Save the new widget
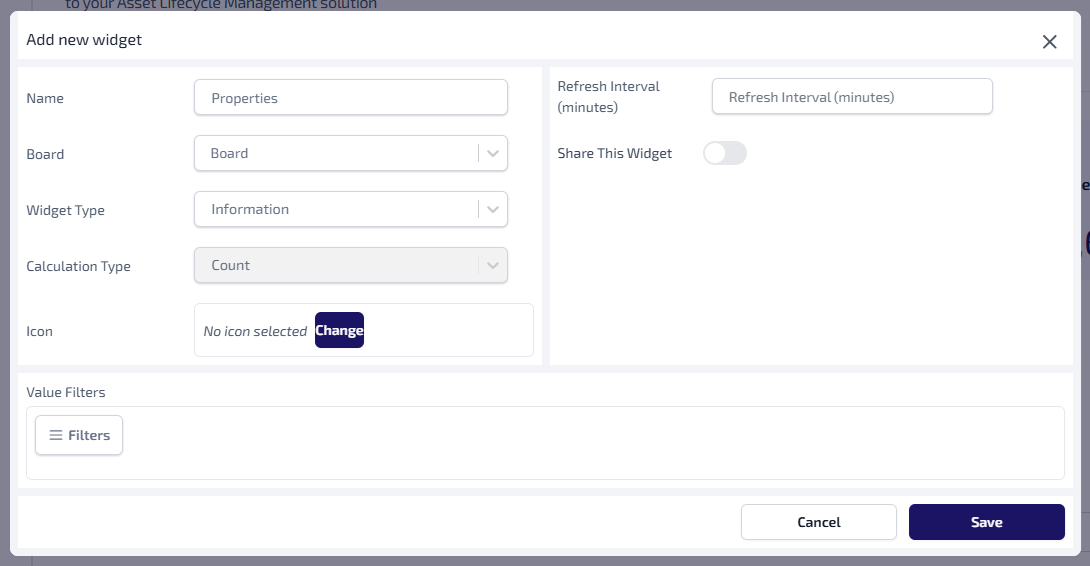The height and width of the screenshot is (566, 1090). coord(986,522)
